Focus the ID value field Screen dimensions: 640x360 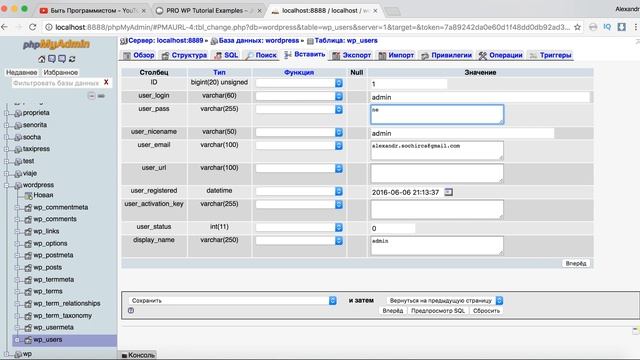pos(409,84)
